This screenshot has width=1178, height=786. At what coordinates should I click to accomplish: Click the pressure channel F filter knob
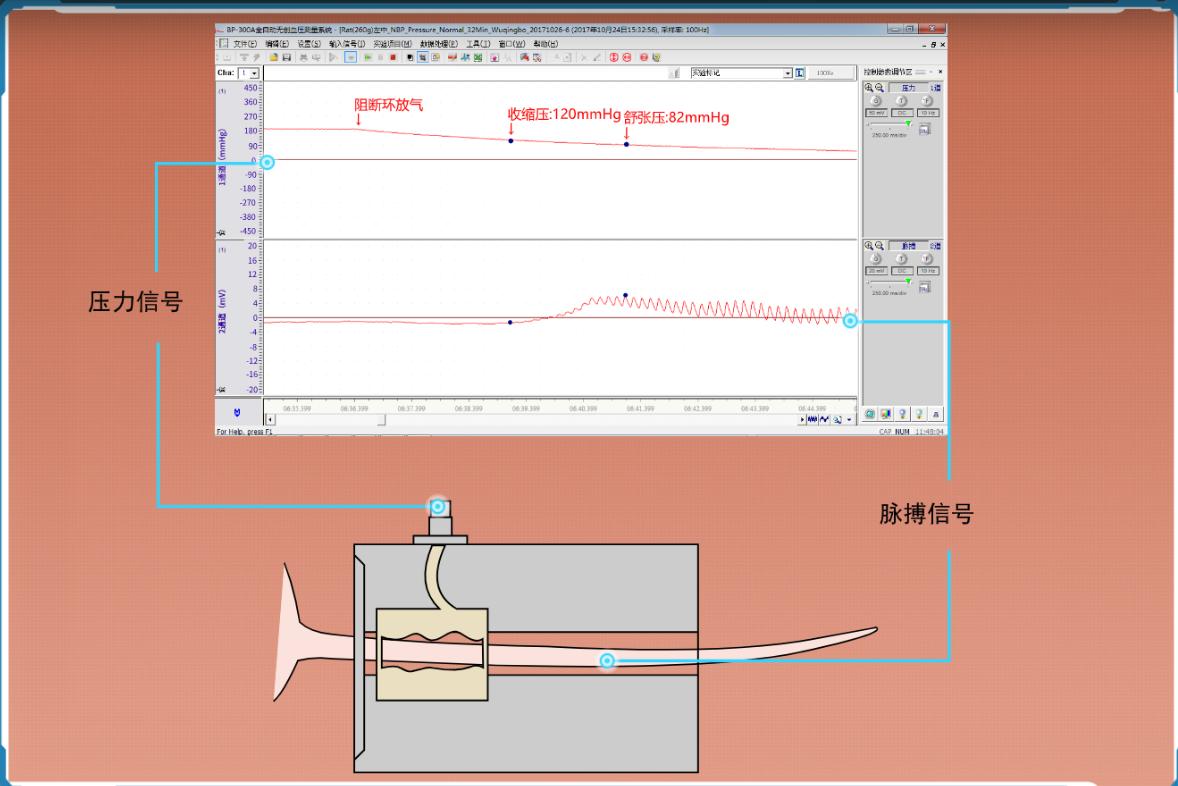coord(927,101)
